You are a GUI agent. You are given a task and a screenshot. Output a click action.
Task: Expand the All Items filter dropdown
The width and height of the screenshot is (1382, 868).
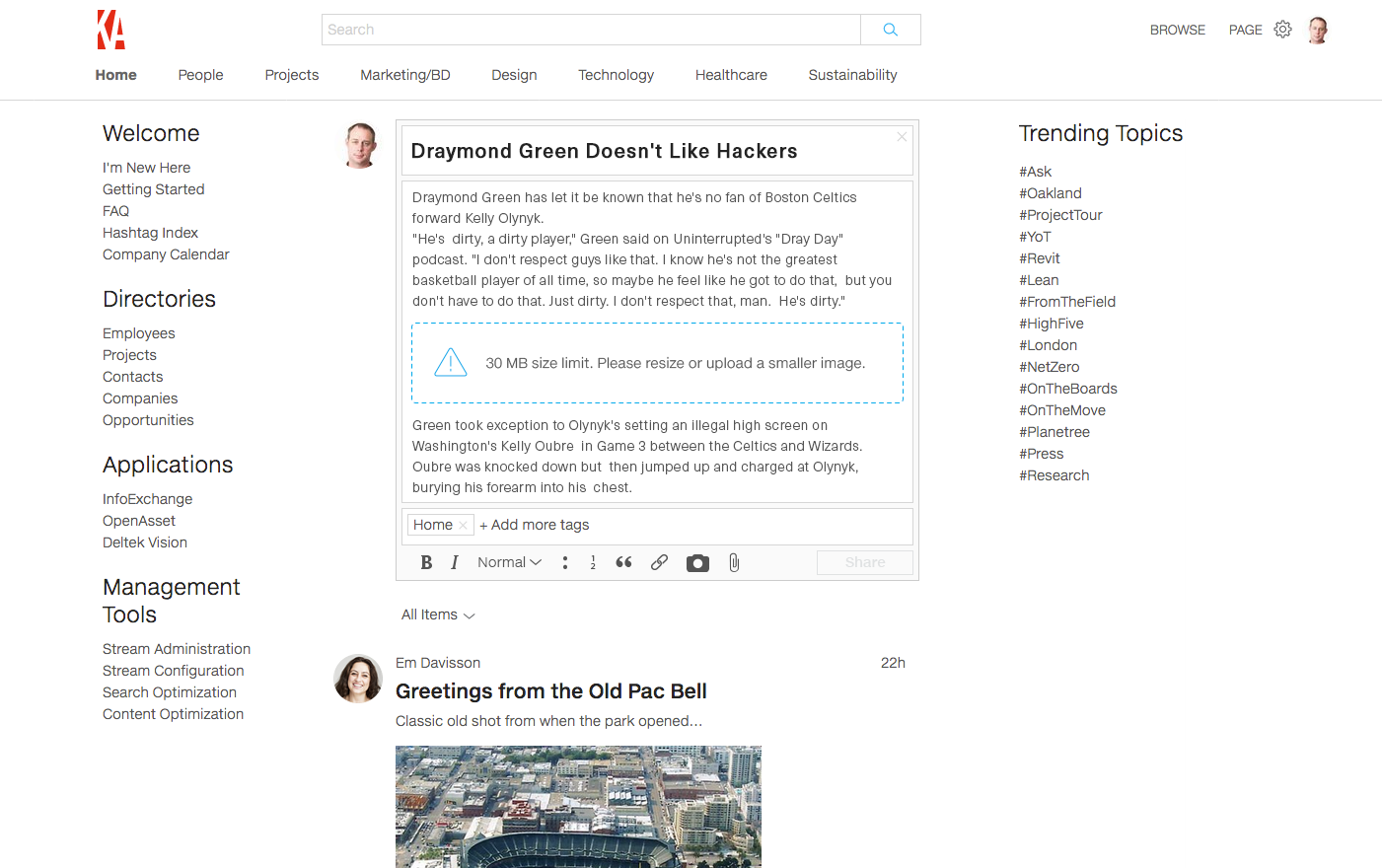[x=438, y=615]
